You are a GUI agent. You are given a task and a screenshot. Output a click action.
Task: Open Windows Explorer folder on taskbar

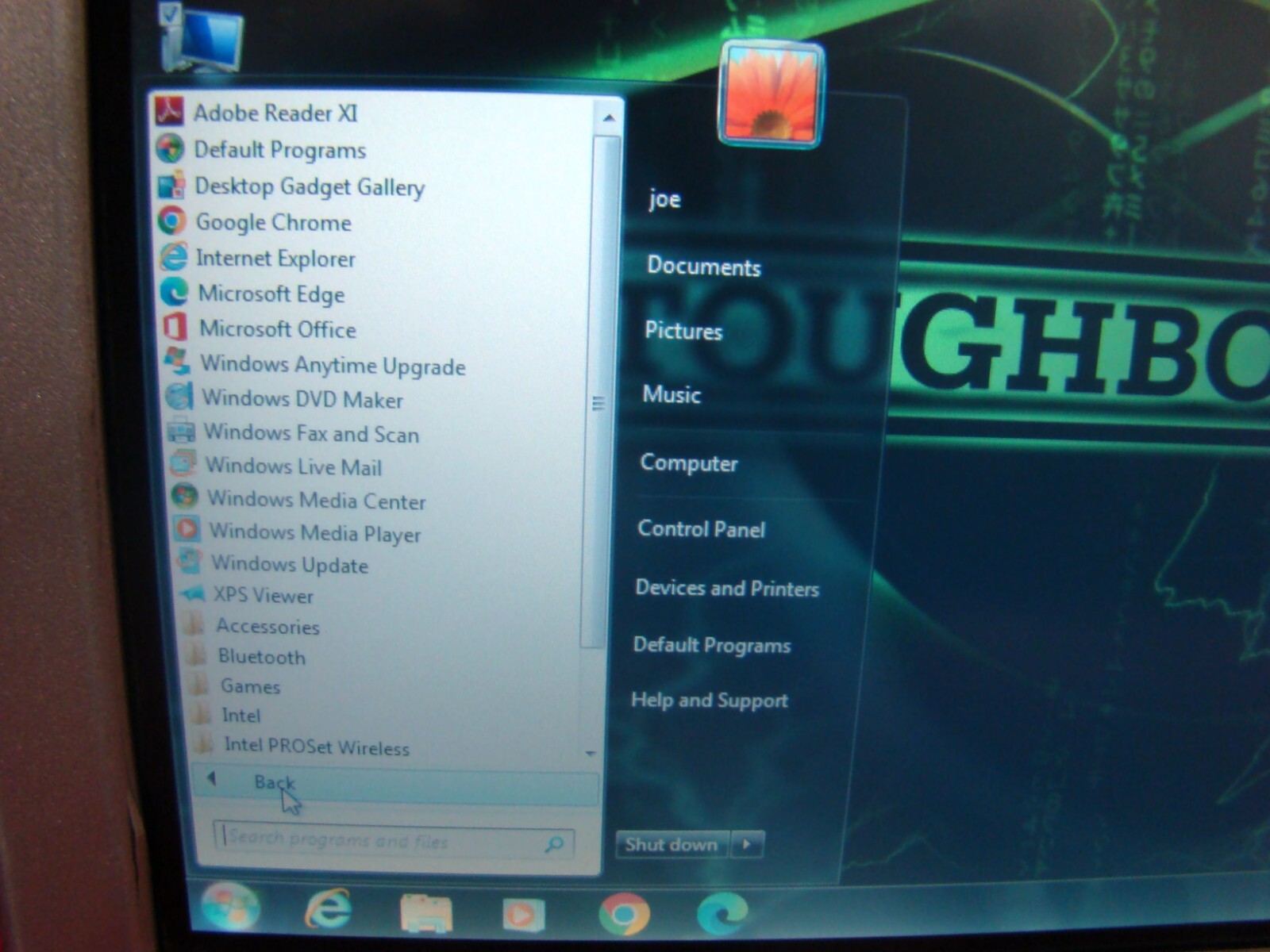[x=426, y=912]
